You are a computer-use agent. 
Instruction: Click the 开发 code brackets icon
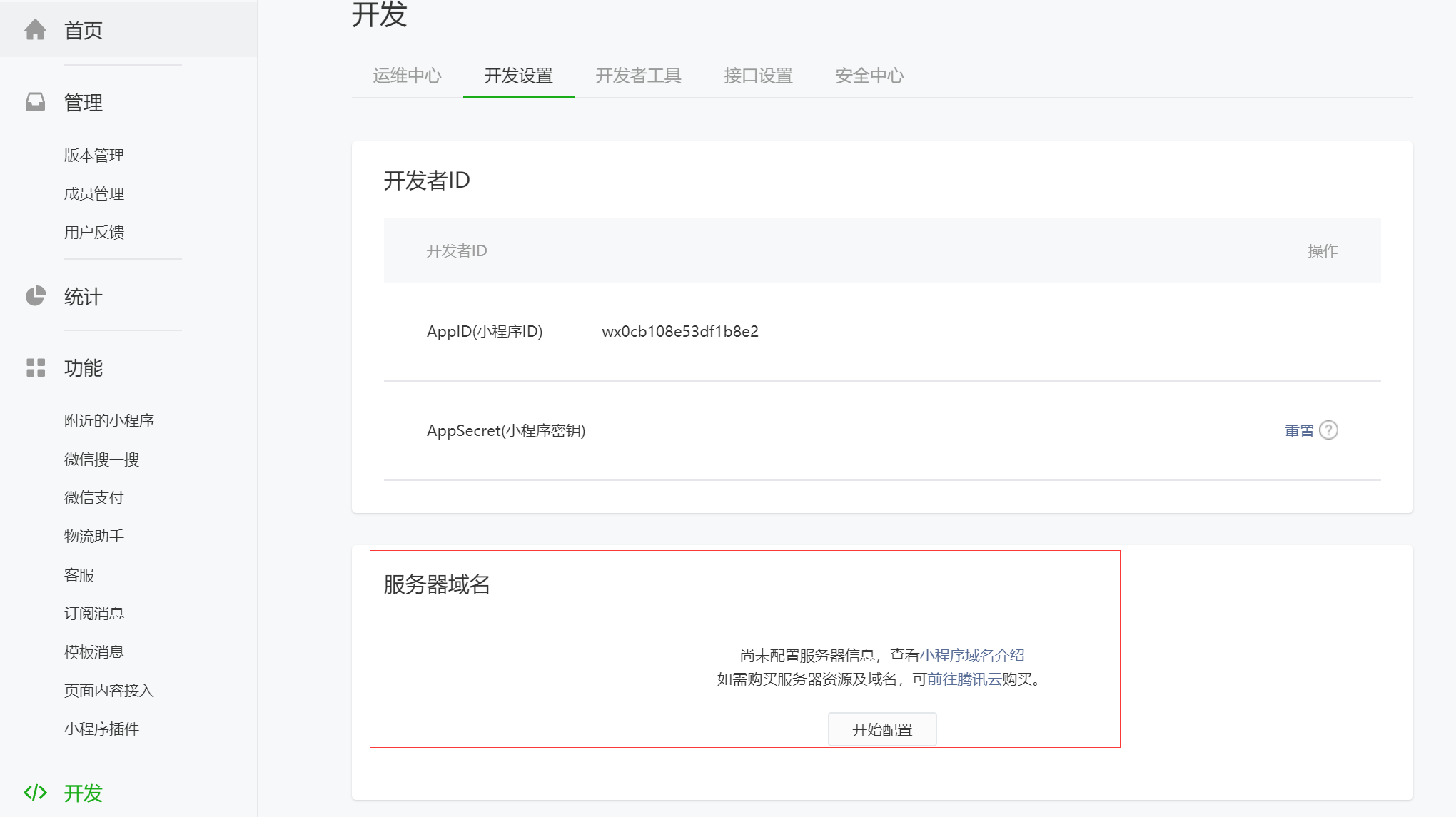pyautogui.click(x=35, y=793)
